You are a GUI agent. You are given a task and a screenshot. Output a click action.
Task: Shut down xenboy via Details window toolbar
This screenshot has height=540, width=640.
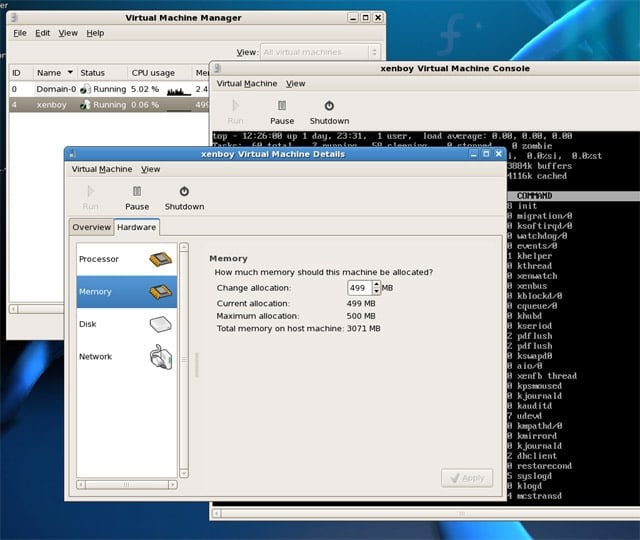click(184, 198)
